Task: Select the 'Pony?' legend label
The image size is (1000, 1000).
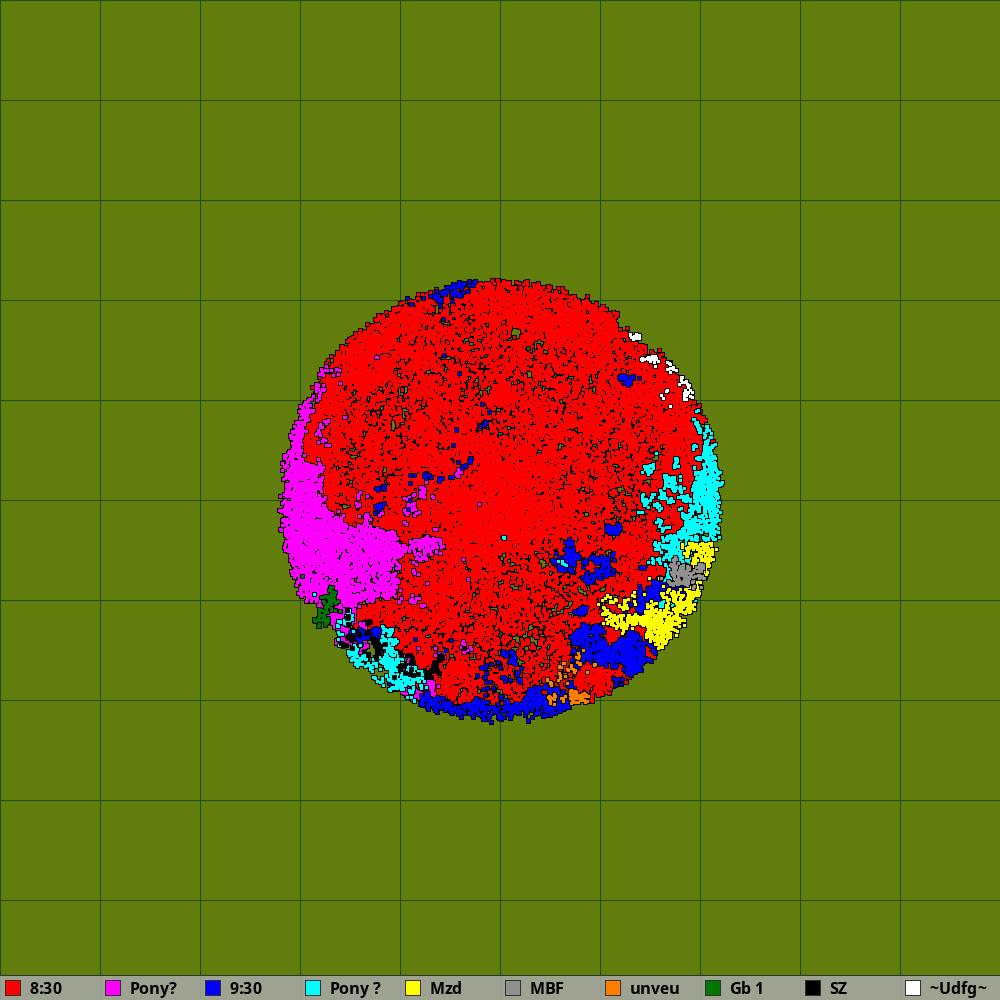Action: 153,988
